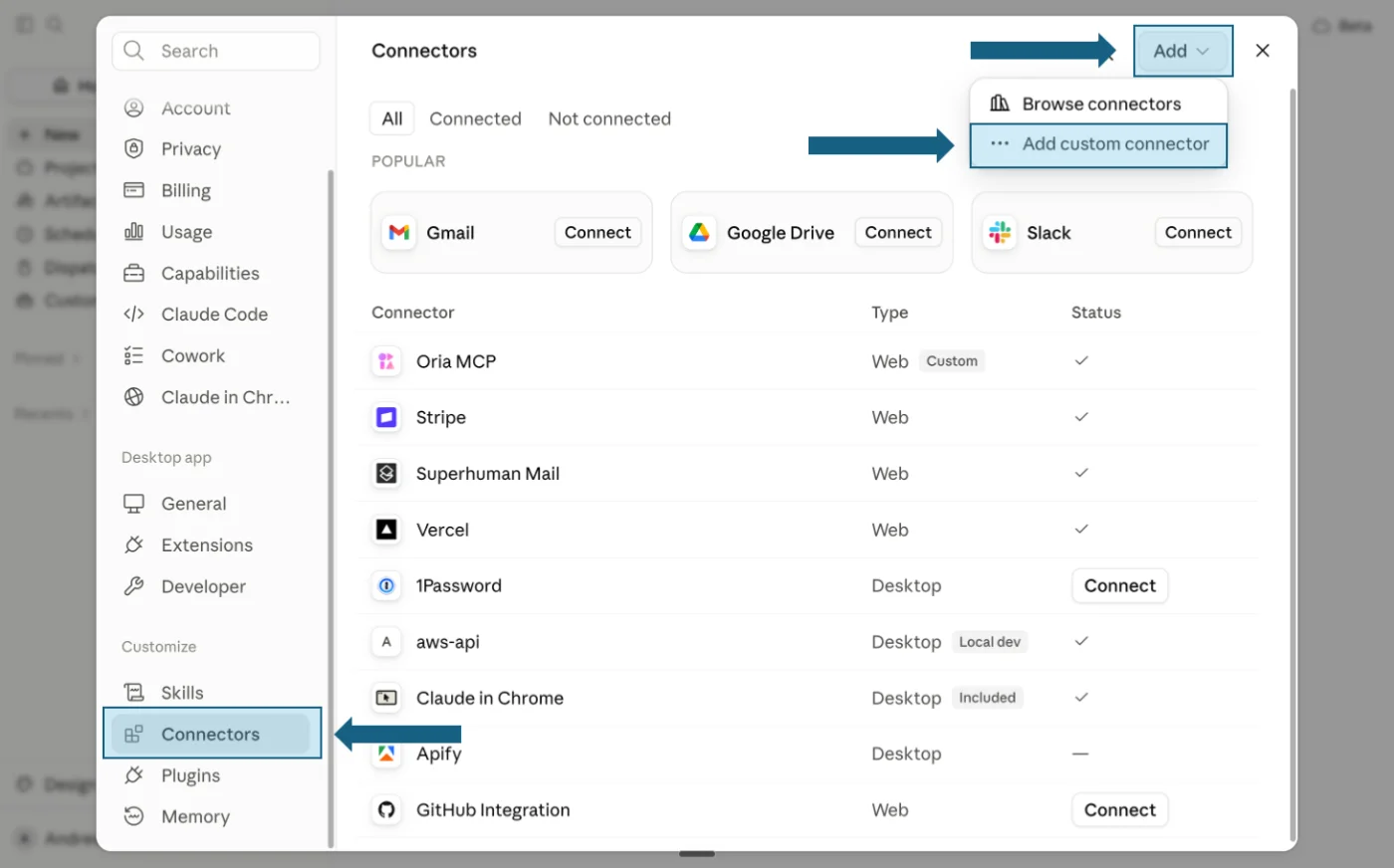Image resolution: width=1394 pixels, height=868 pixels.
Task: Connect the Google Drive connector
Action: [x=898, y=232]
